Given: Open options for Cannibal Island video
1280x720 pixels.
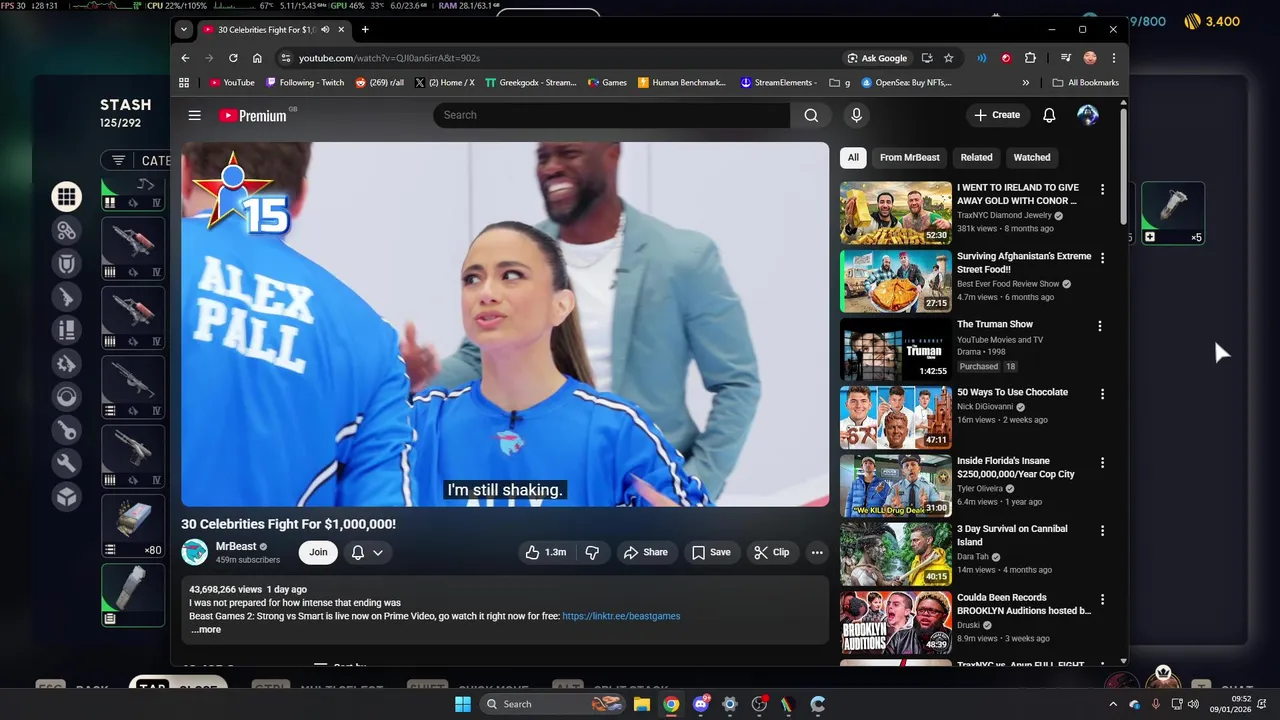Looking at the screenshot, I should 1102,531.
